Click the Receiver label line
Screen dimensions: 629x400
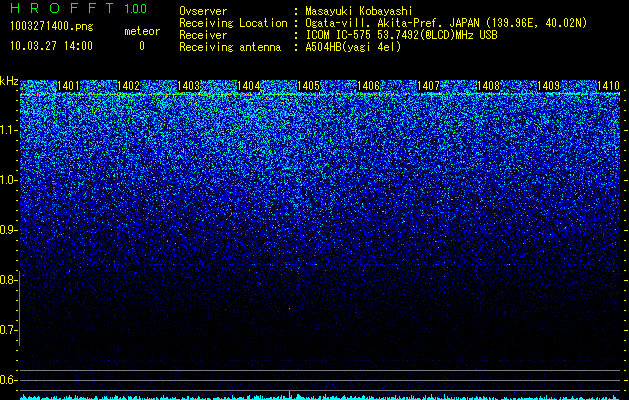point(203,35)
